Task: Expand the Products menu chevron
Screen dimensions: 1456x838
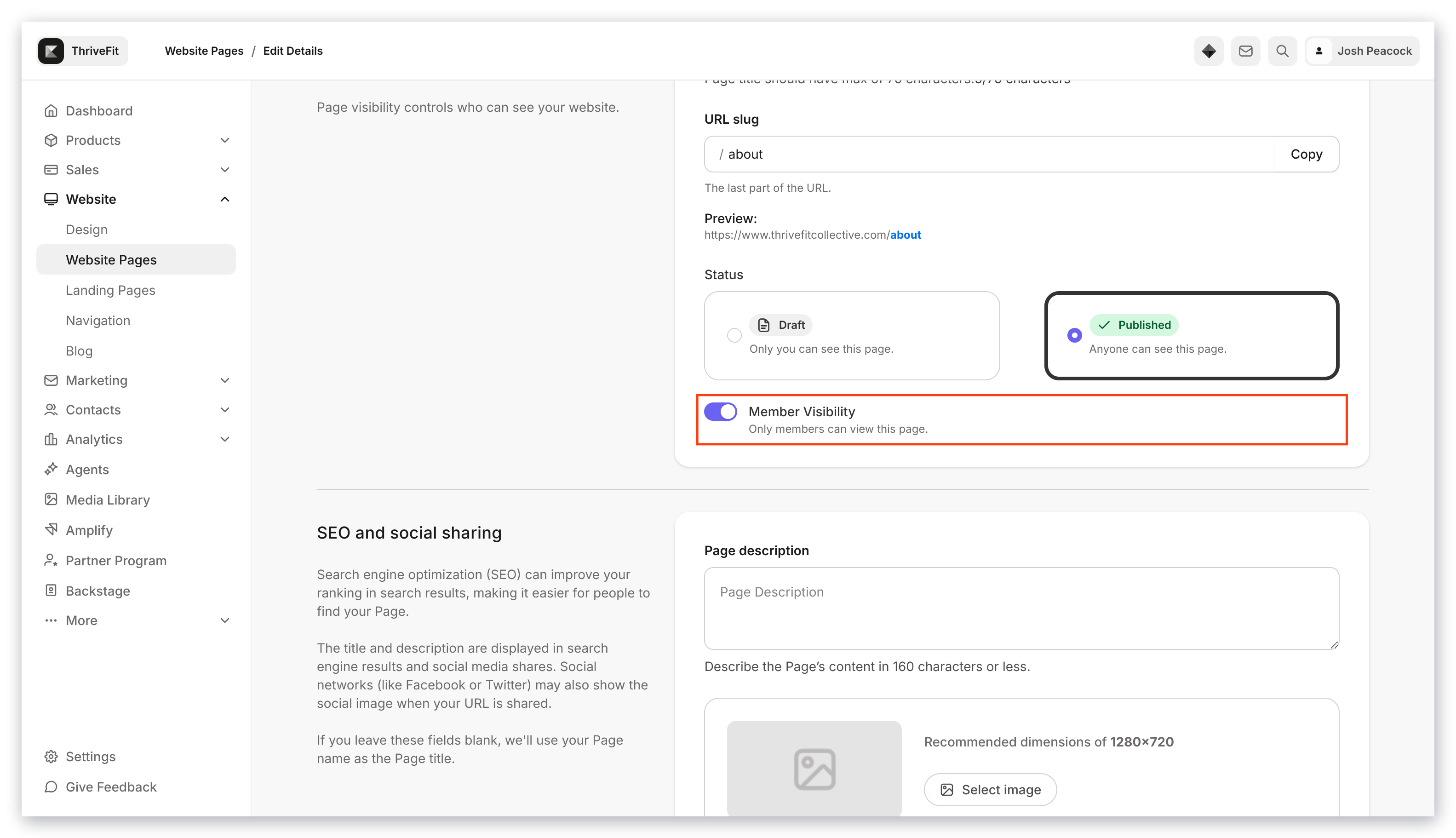Action: point(224,140)
